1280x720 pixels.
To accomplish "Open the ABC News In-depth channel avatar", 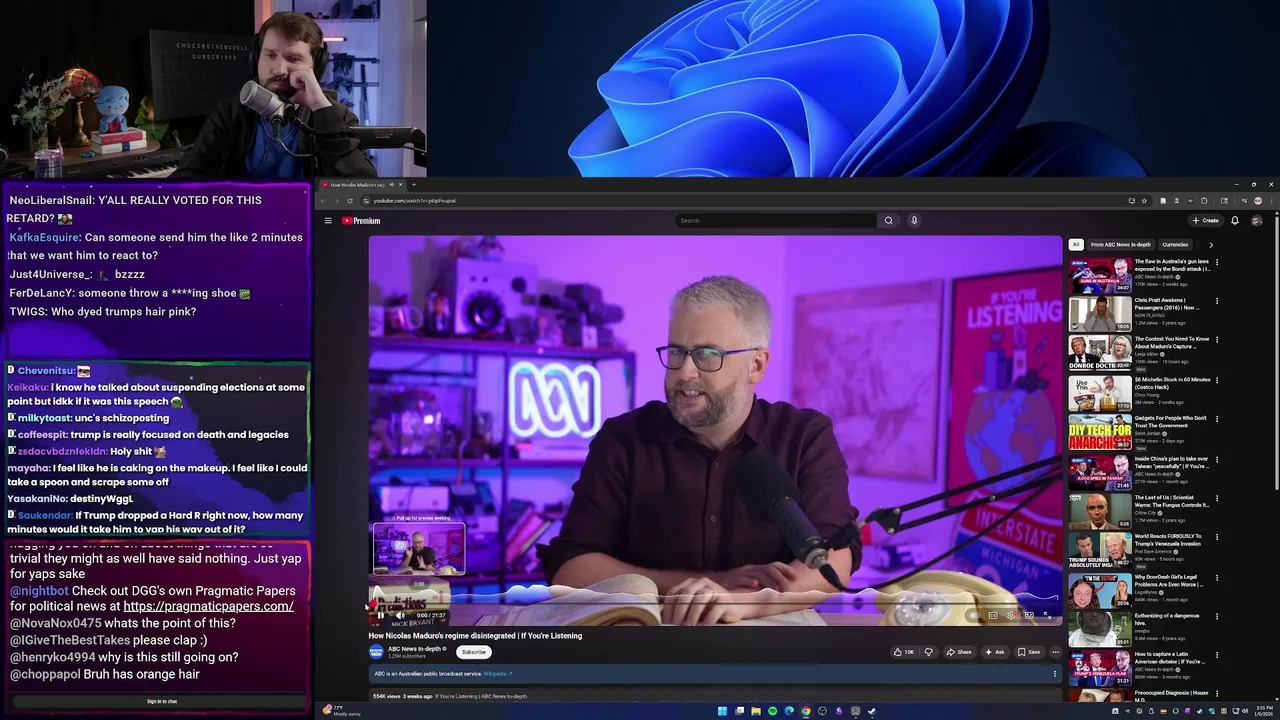I will 376,652.
